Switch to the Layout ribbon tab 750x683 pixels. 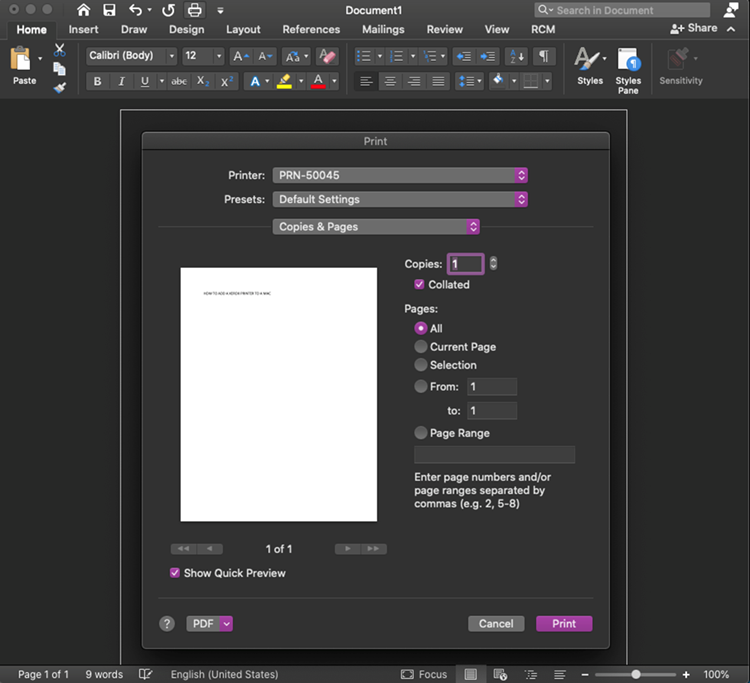click(x=243, y=29)
